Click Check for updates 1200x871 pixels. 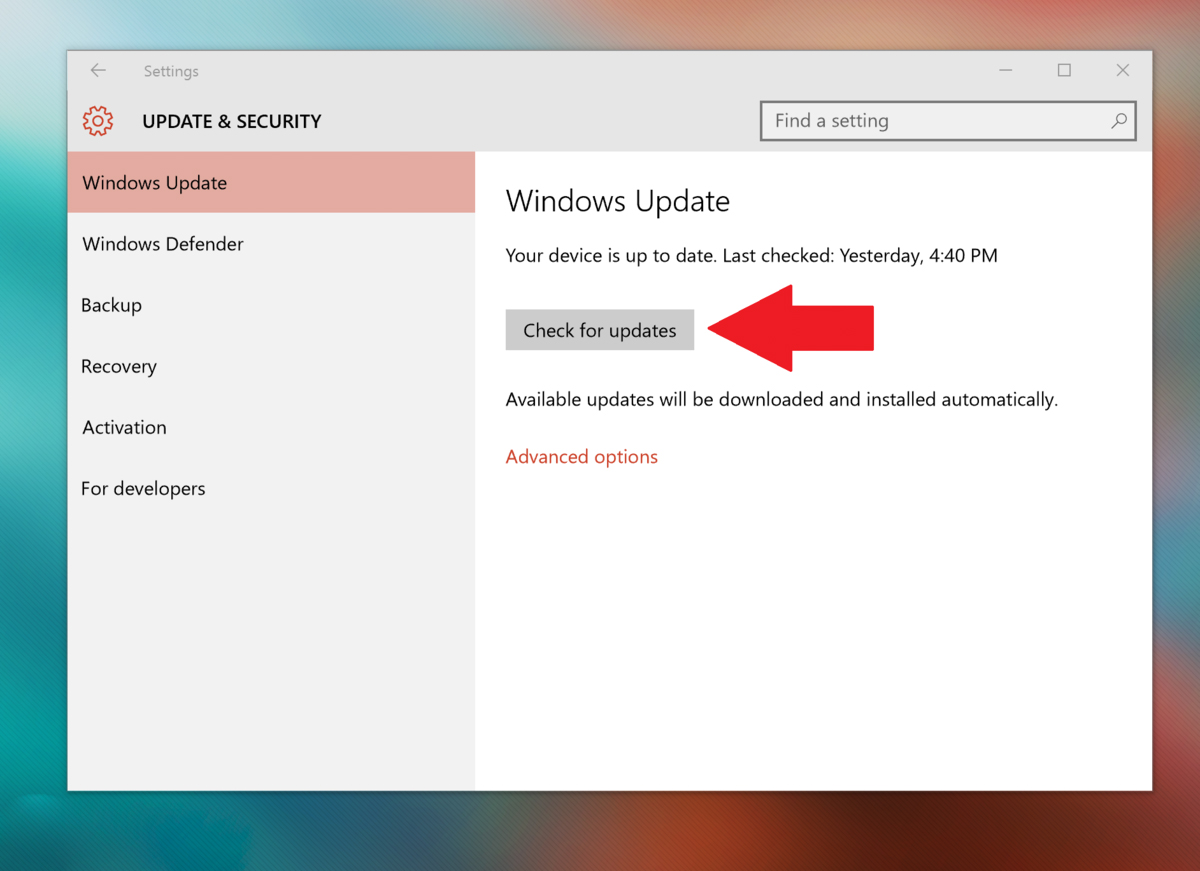(x=599, y=329)
